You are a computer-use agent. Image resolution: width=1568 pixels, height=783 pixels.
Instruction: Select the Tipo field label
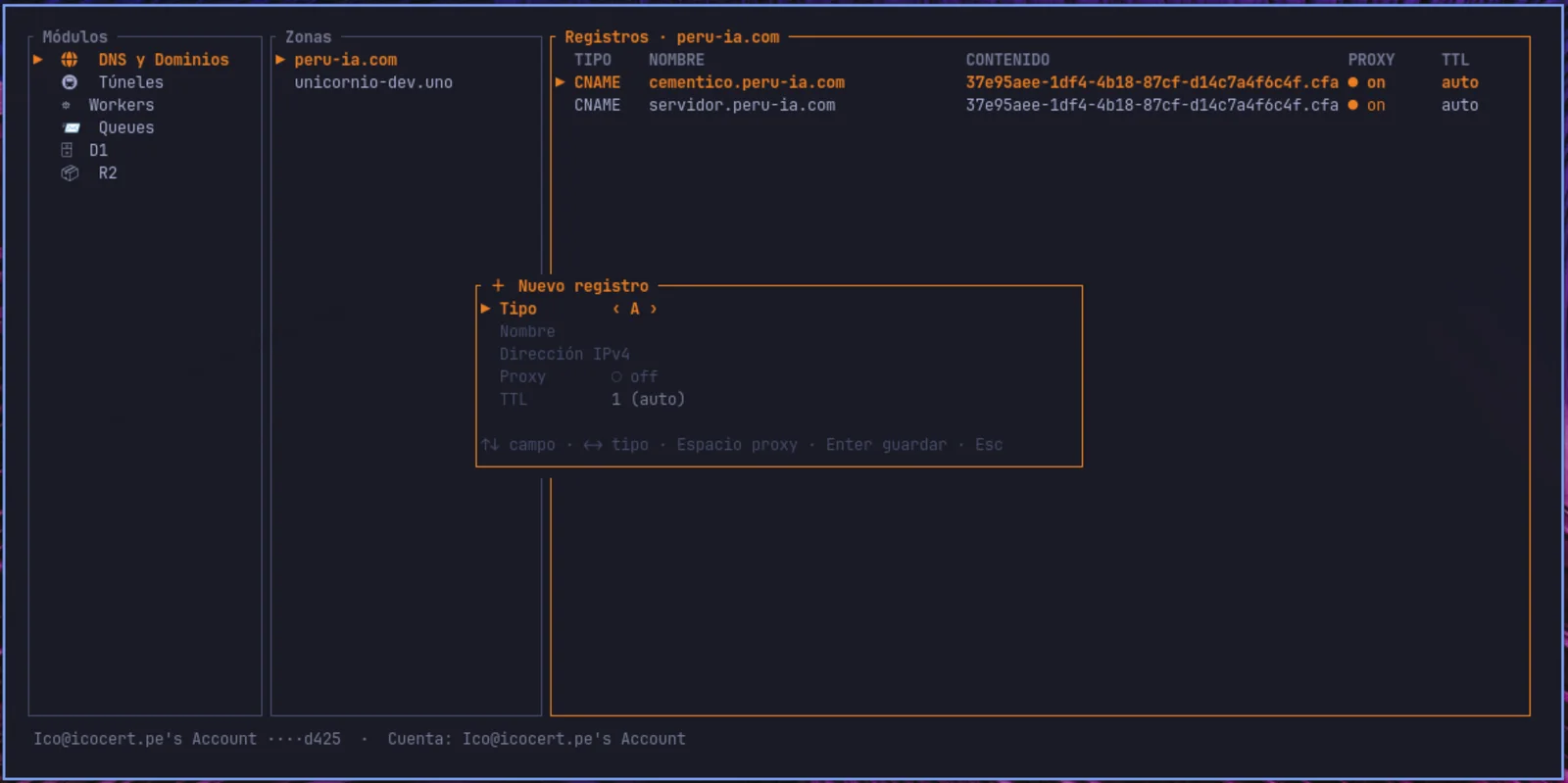(x=518, y=309)
